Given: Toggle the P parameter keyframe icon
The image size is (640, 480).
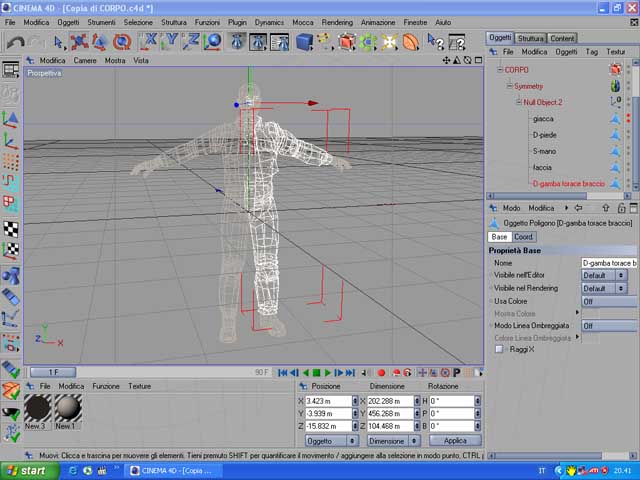Looking at the screenshot, I should tap(457, 373).
